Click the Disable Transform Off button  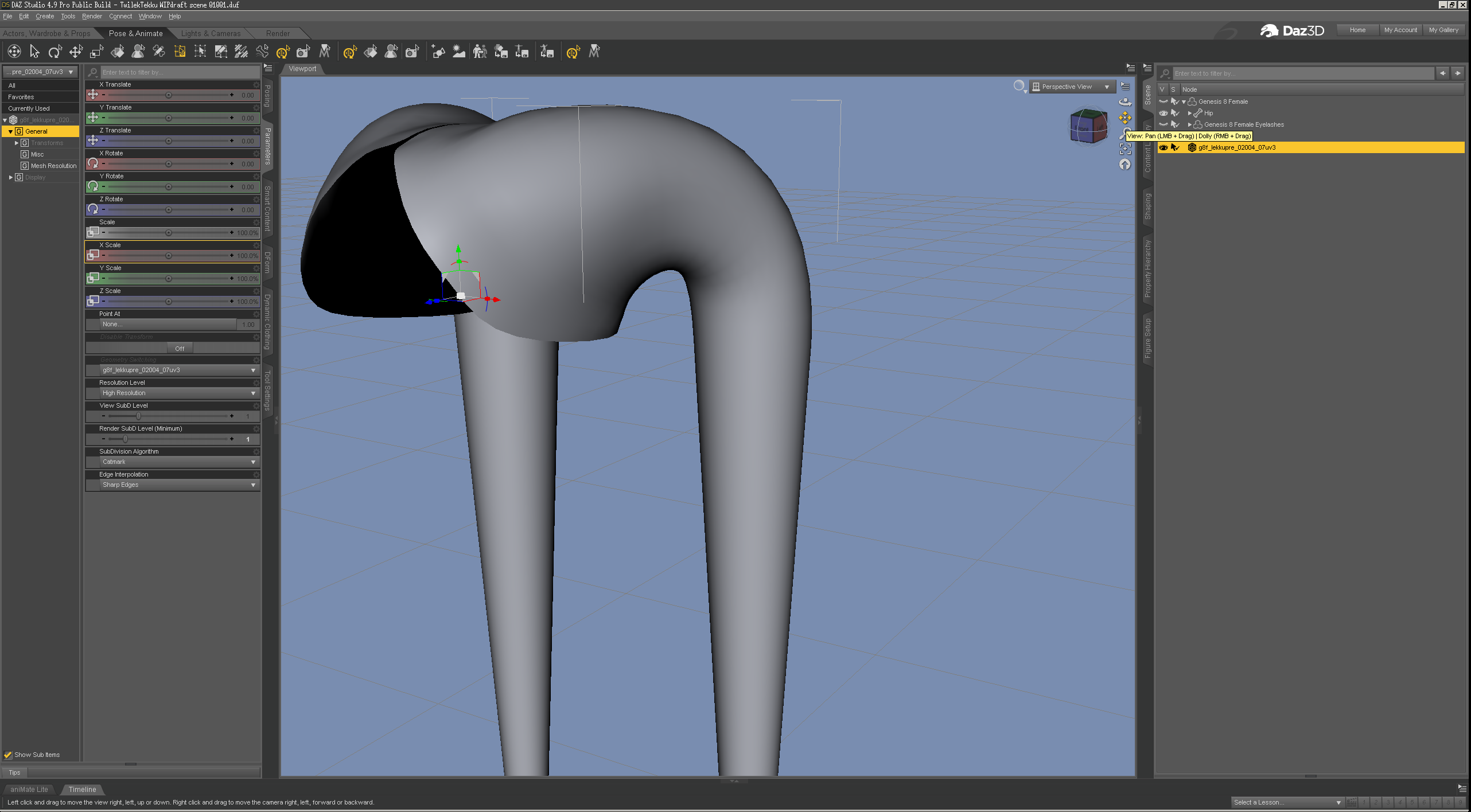click(180, 348)
